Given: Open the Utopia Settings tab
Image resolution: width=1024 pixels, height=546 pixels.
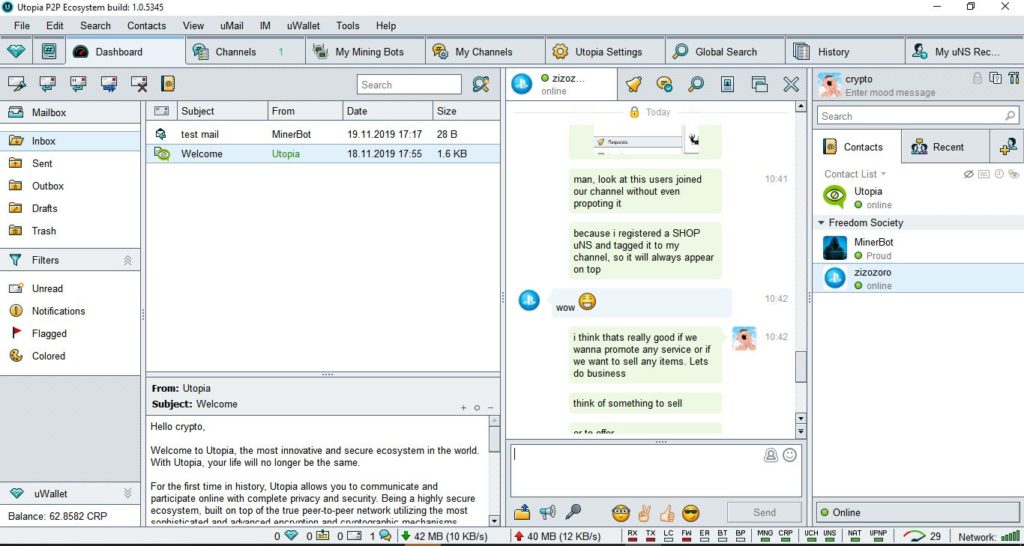Looking at the screenshot, I should (605, 52).
